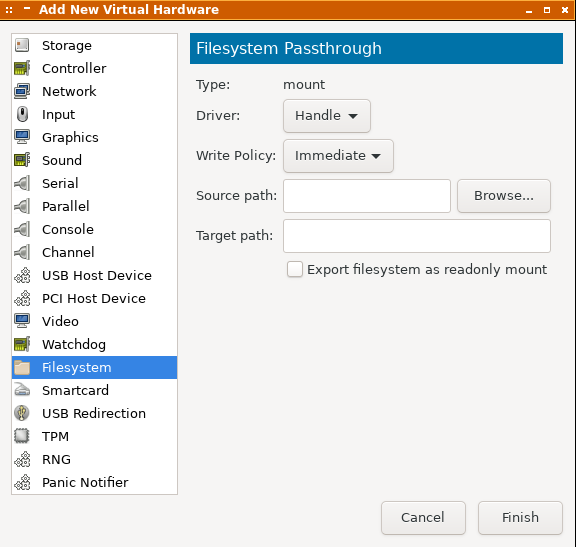Click the TPM chip icon
Viewport: 576px width, 547px height.
22,436
